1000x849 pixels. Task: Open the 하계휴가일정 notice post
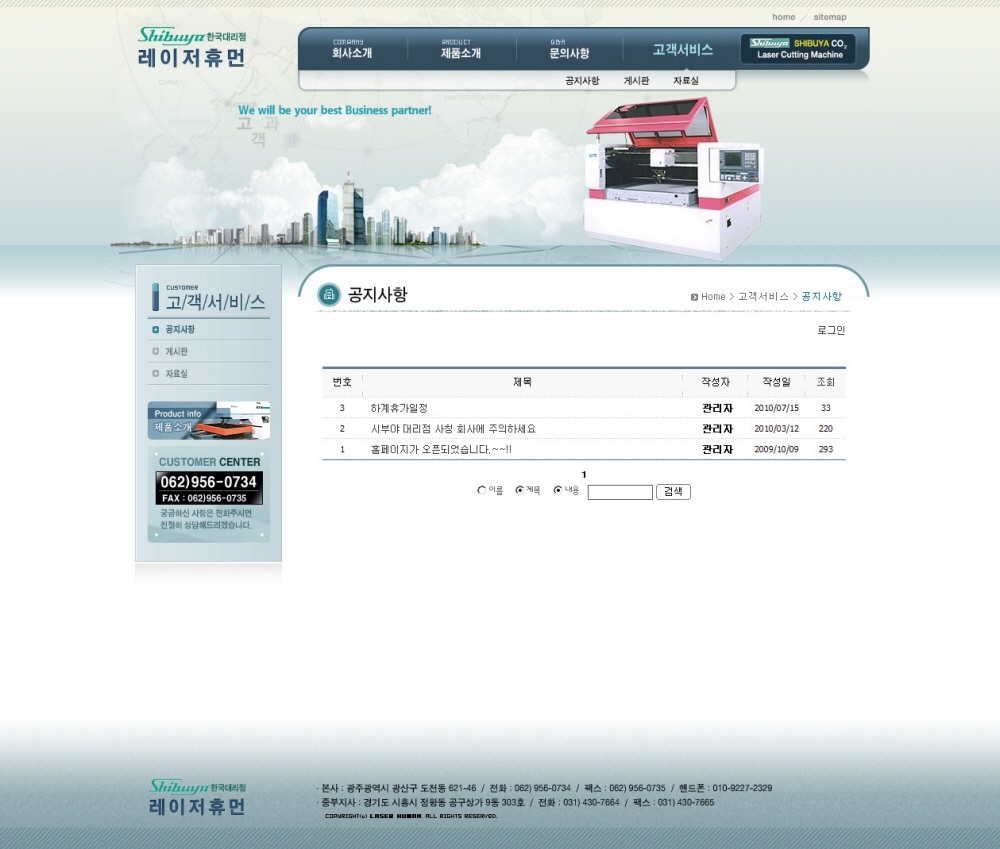point(399,408)
